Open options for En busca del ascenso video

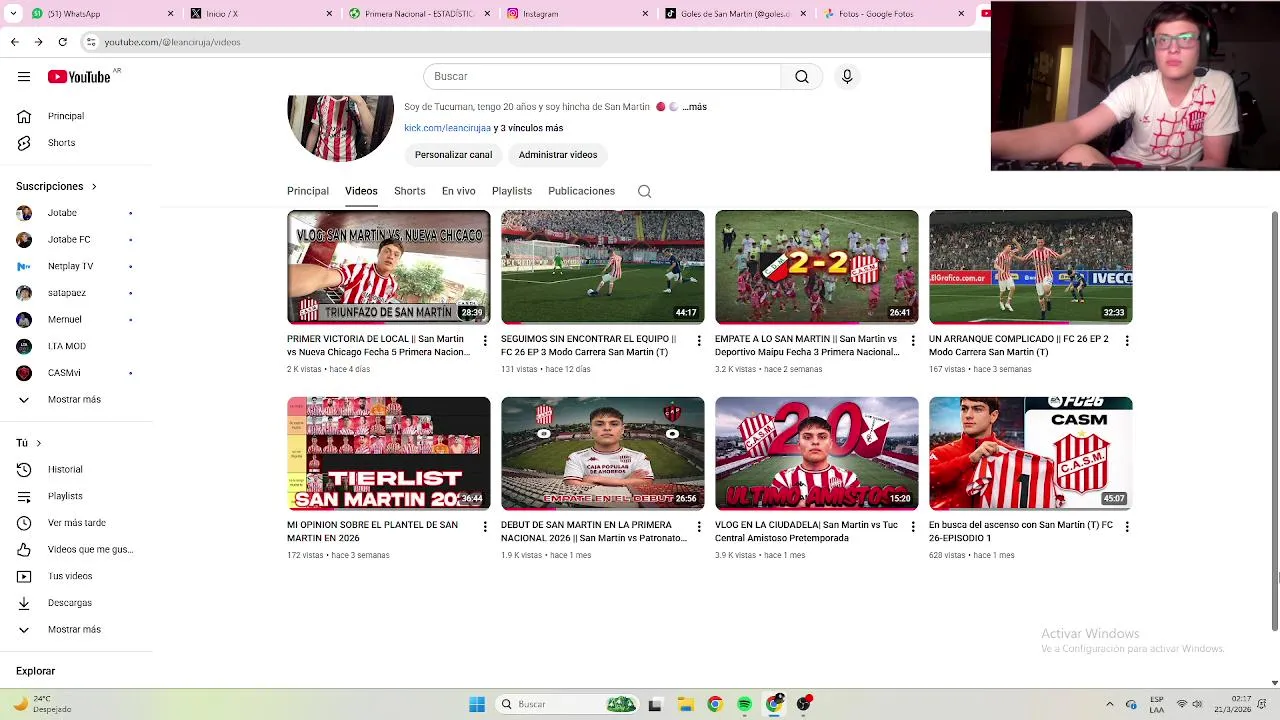click(1127, 527)
